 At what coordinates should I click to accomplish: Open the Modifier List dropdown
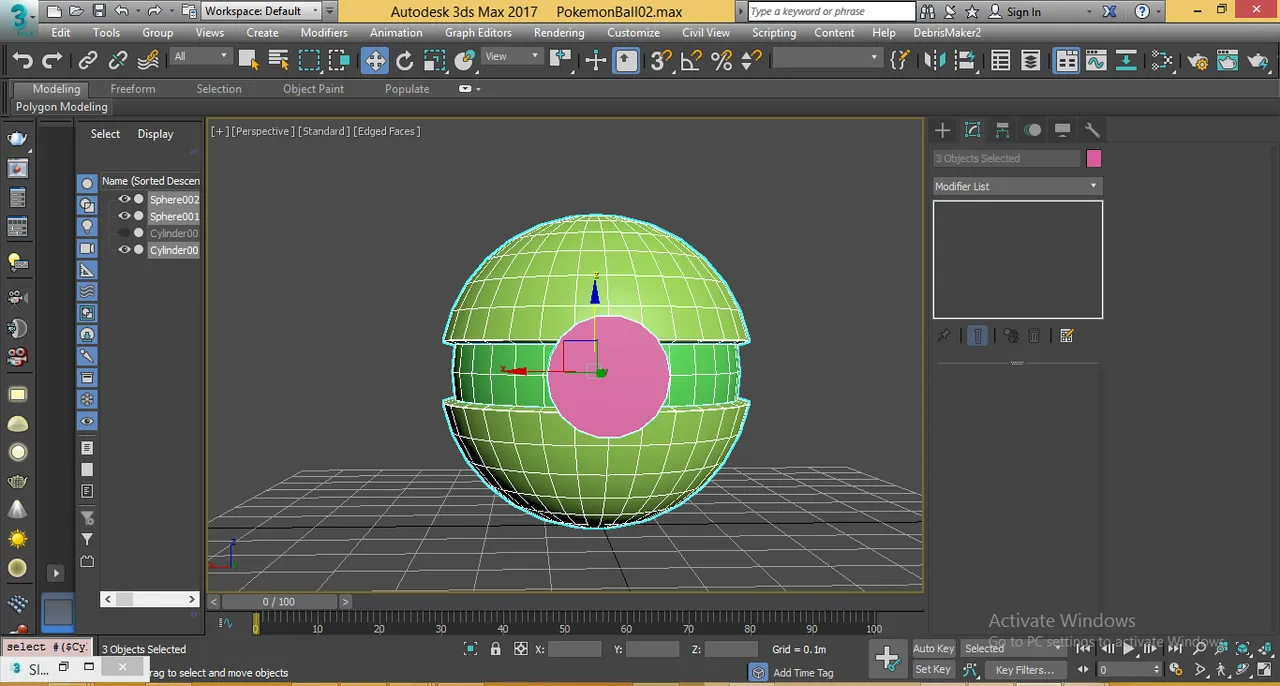click(1017, 186)
